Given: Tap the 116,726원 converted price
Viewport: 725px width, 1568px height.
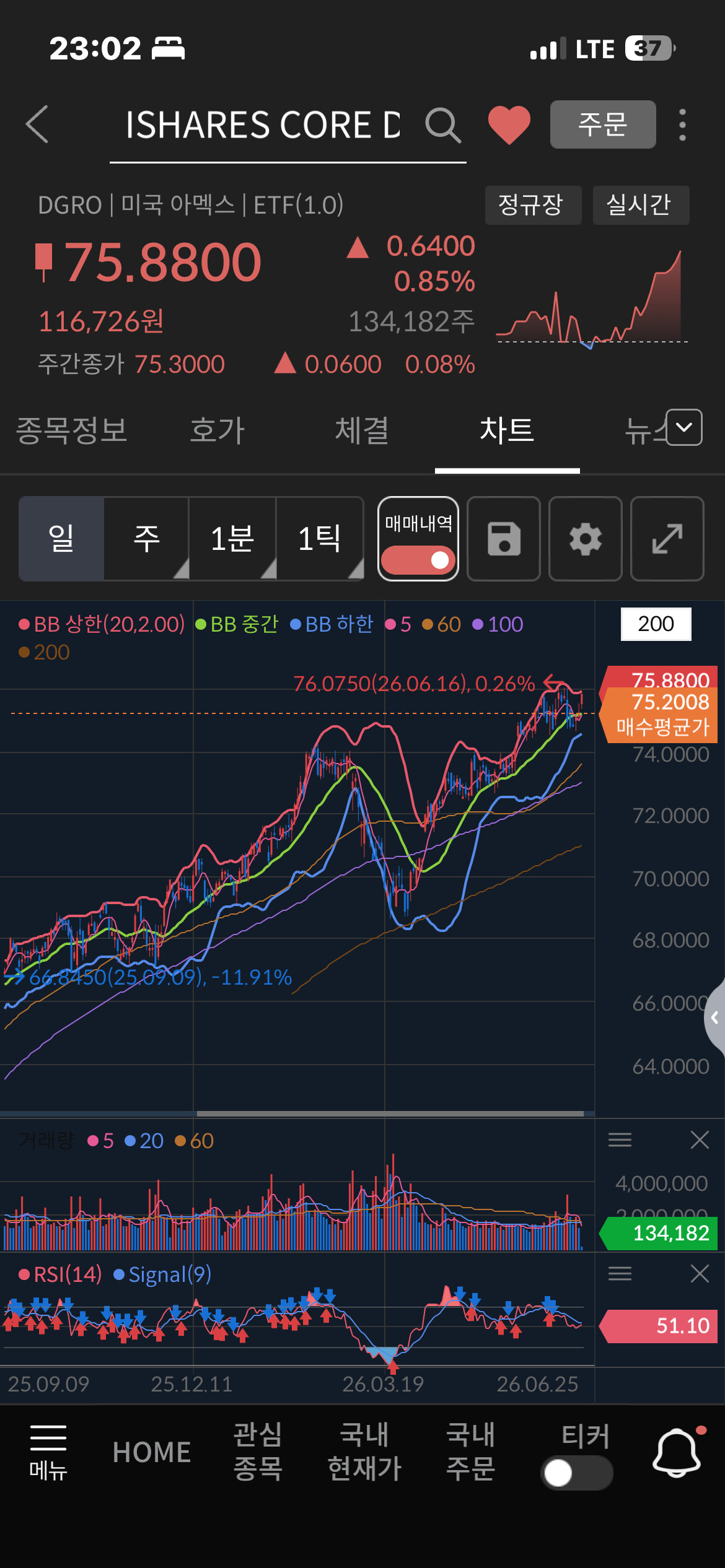Looking at the screenshot, I should (101, 321).
